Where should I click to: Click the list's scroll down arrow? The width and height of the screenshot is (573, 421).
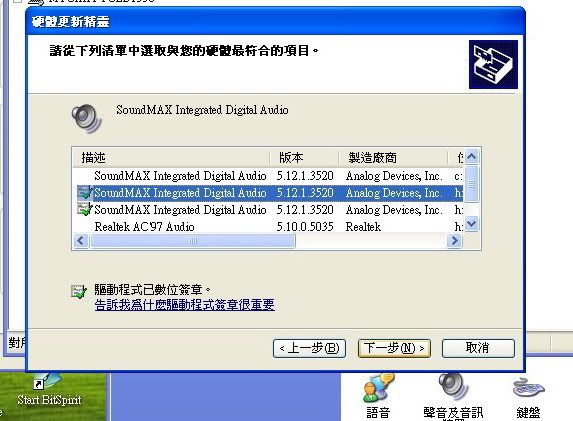pyautogui.click(x=471, y=224)
